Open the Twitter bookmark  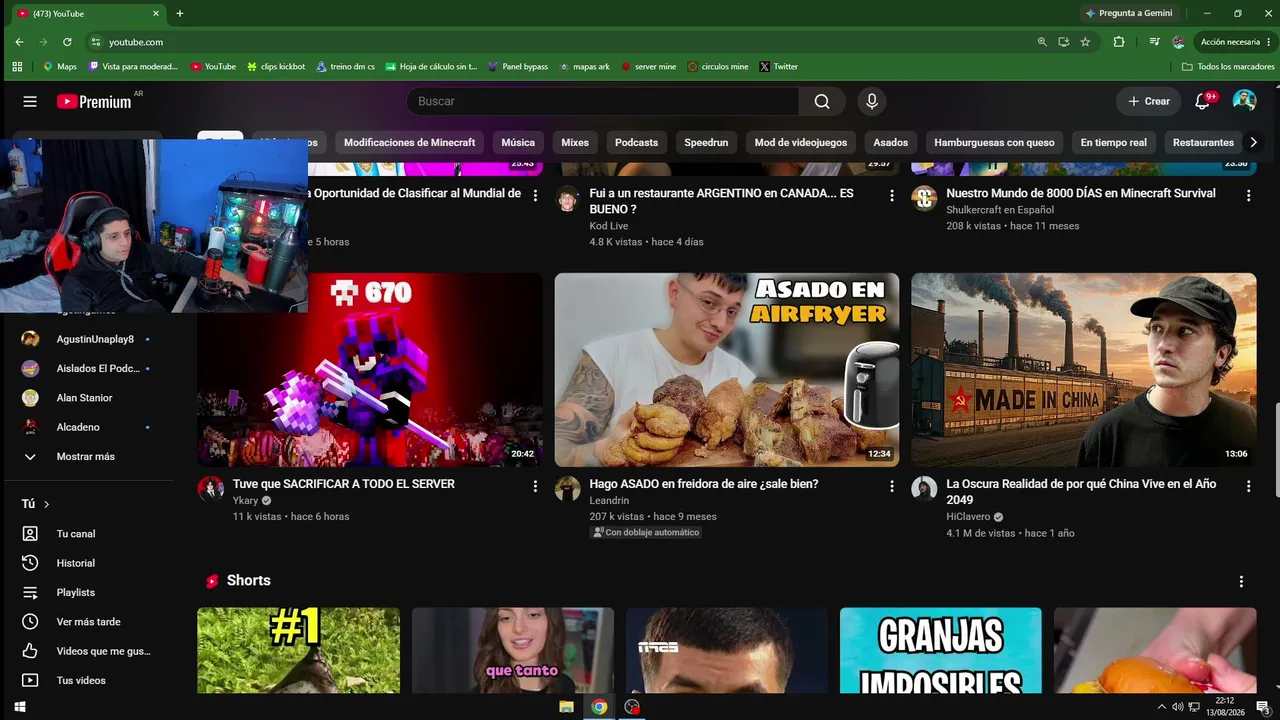(779, 67)
